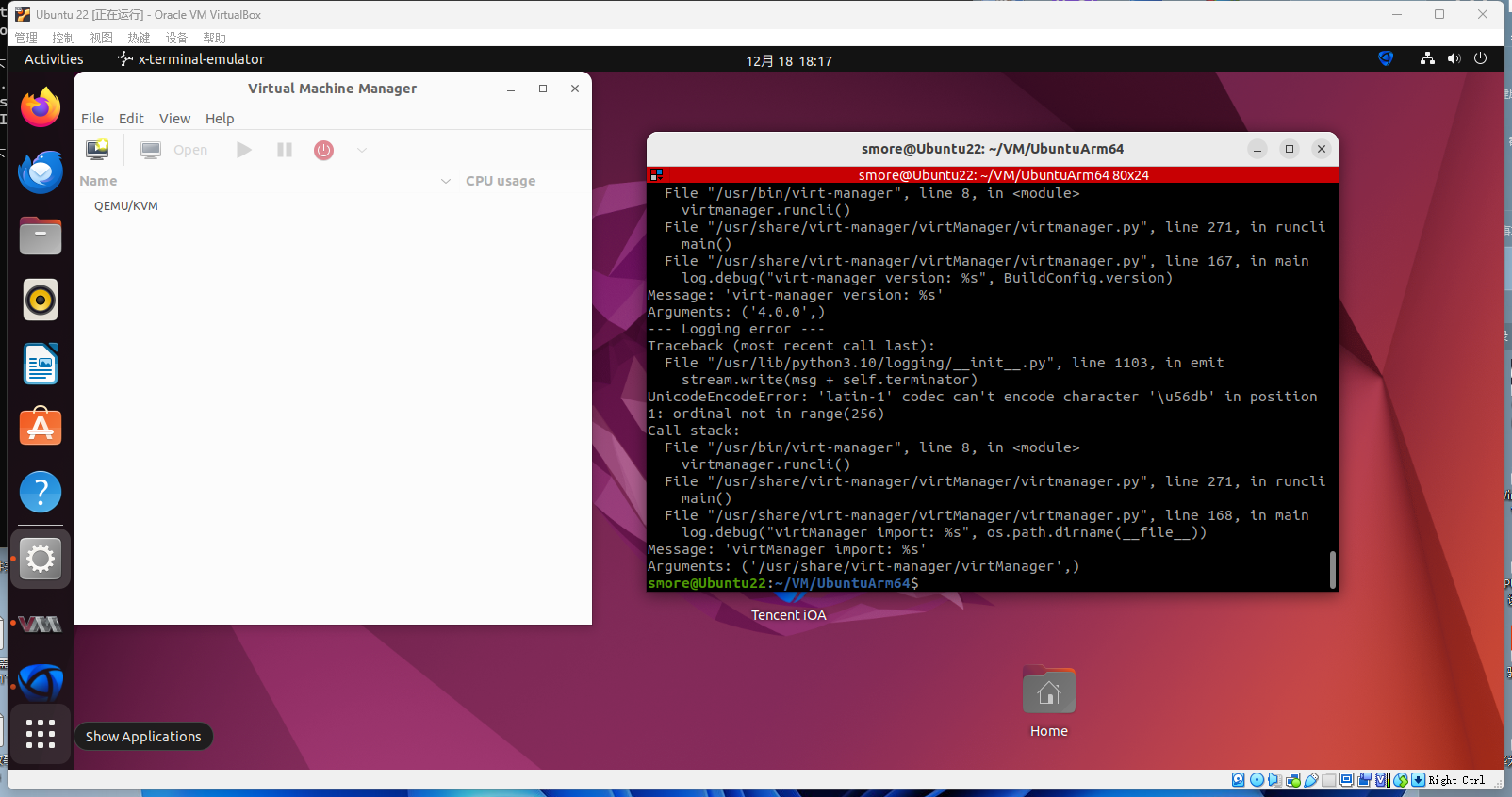Click the Pause virtual machine icon
This screenshot has width=1512, height=797.
284,150
